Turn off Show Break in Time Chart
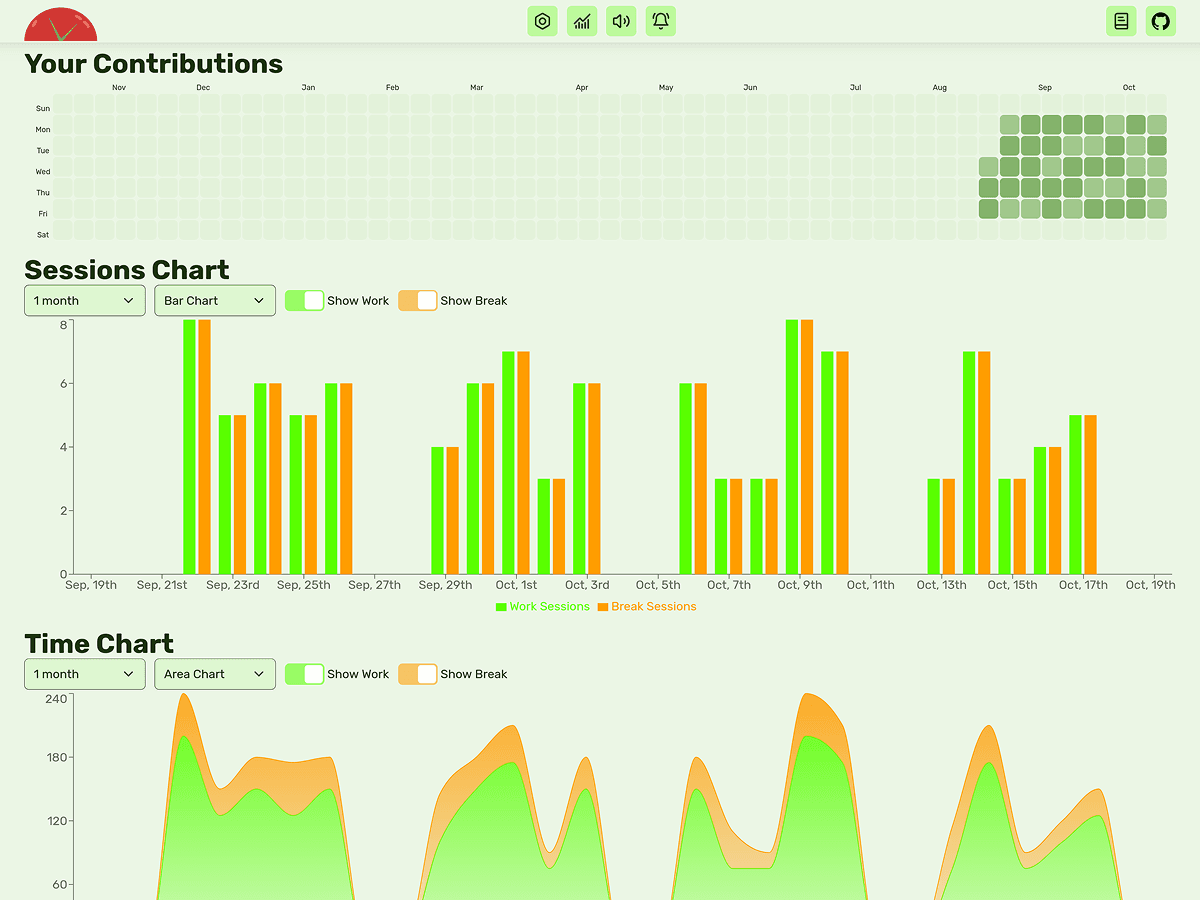Image resolution: width=1200 pixels, height=900 pixels. point(418,674)
